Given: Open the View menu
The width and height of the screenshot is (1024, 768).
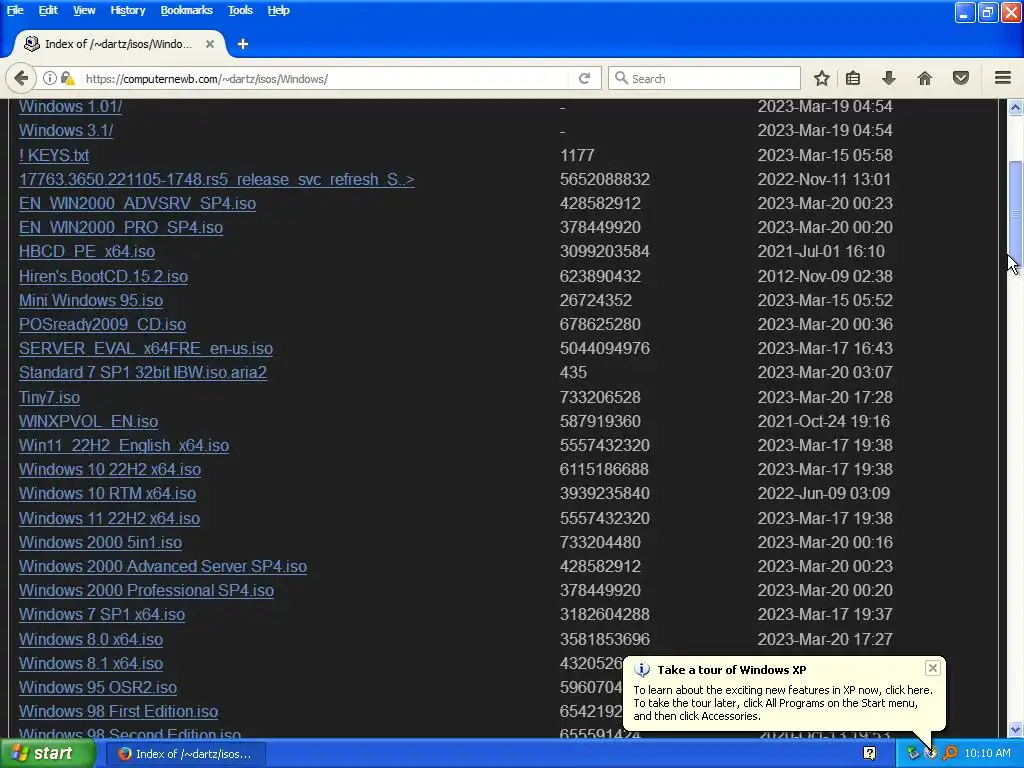Looking at the screenshot, I should coord(84,10).
